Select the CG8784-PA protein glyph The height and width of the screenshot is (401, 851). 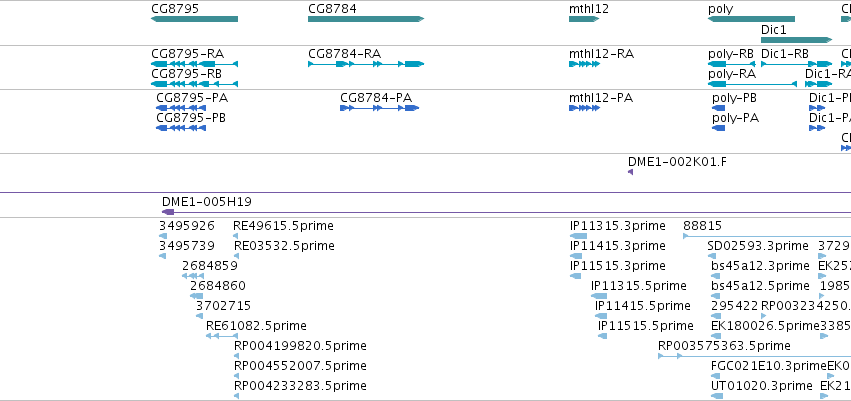(379, 108)
